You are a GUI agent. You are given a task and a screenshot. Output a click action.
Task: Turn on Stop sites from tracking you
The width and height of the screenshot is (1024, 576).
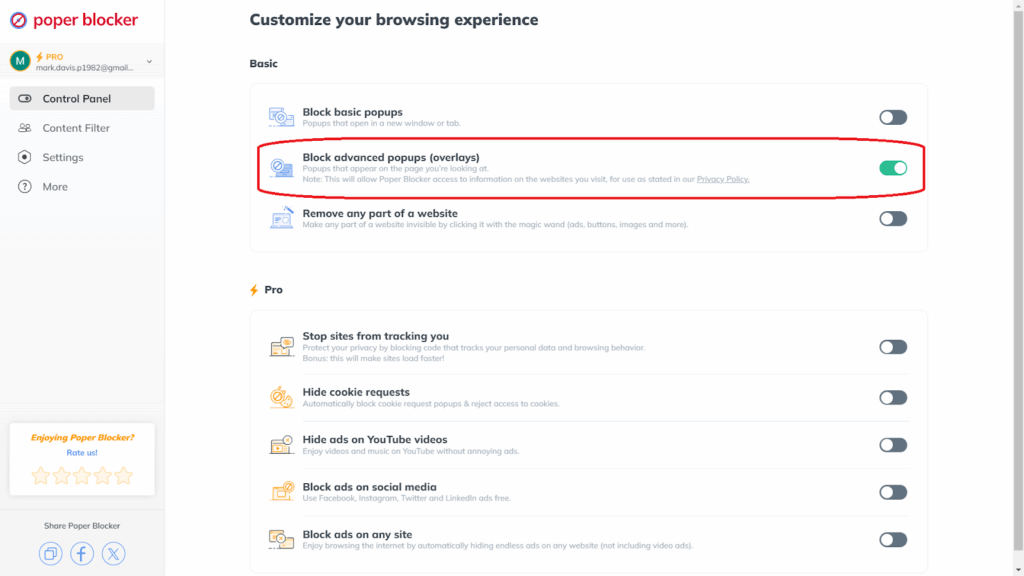point(893,347)
